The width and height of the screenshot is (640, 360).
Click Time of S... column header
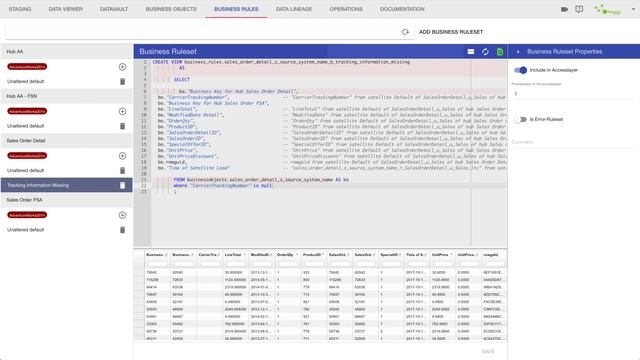click(416, 255)
